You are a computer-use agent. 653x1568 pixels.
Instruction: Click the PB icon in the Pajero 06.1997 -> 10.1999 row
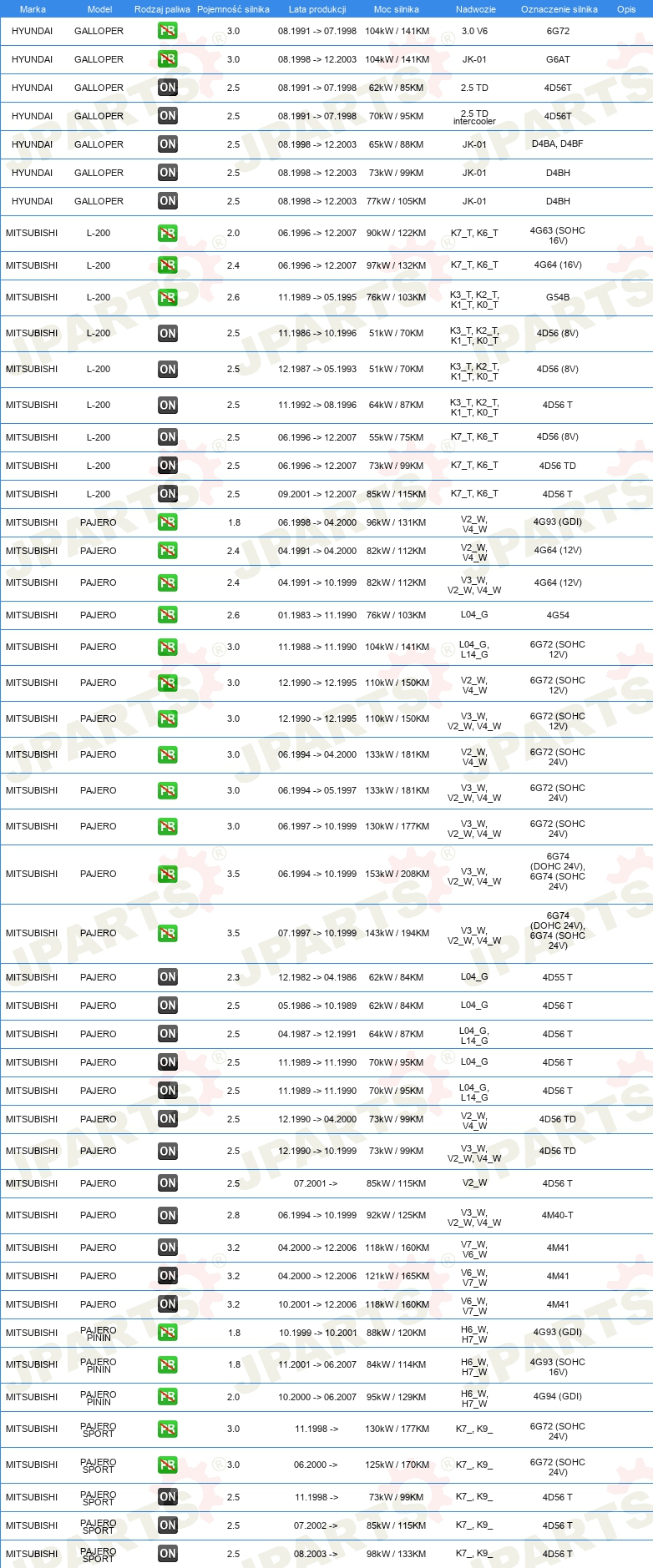click(168, 827)
